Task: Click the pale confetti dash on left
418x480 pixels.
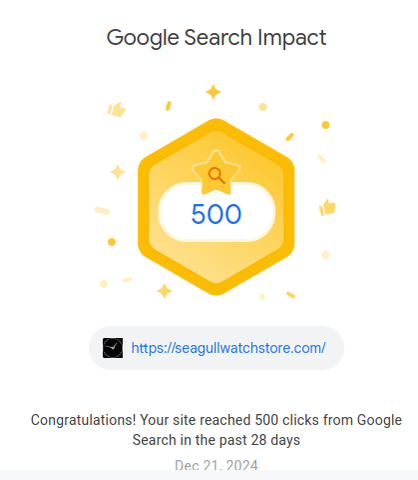Action: pyautogui.click(x=102, y=211)
